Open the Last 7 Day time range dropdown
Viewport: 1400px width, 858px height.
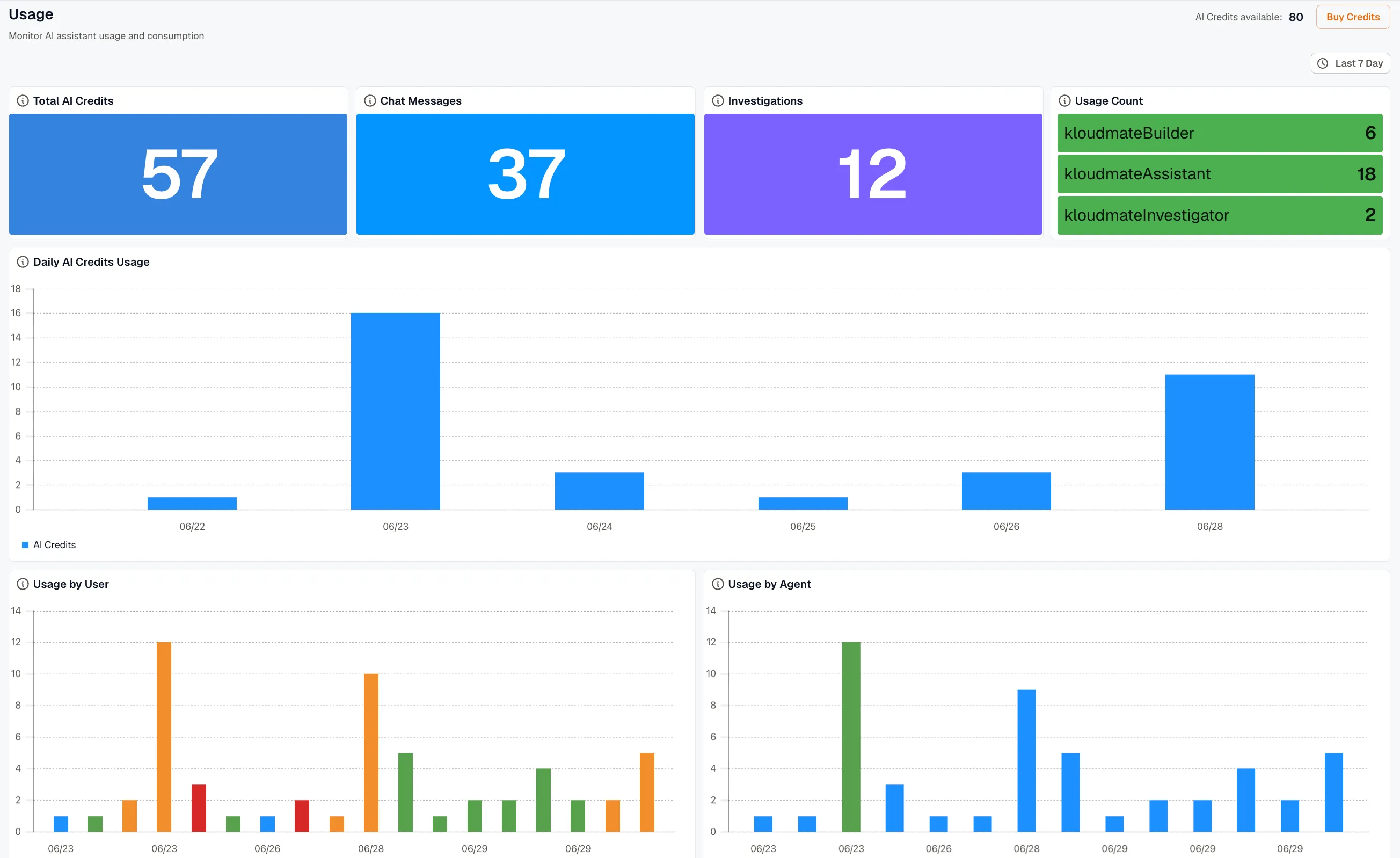[1350, 63]
